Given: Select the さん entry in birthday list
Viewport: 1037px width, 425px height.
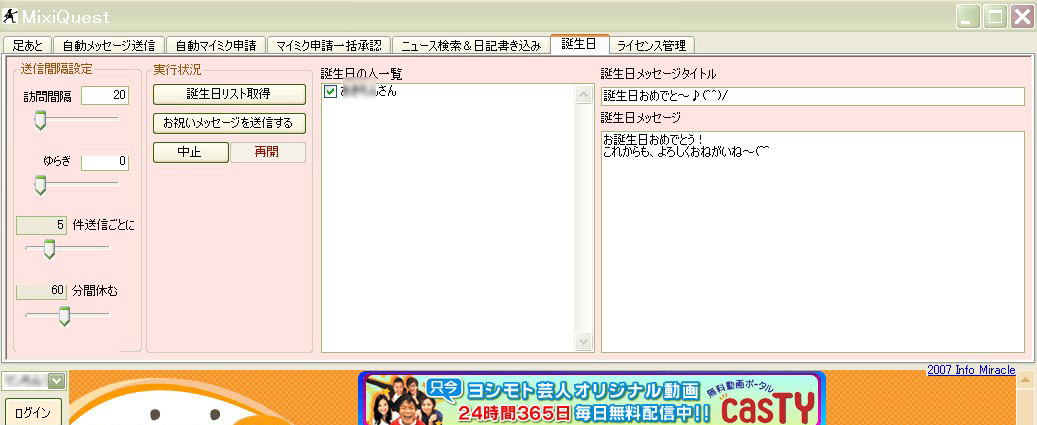Looking at the screenshot, I should click(368, 93).
